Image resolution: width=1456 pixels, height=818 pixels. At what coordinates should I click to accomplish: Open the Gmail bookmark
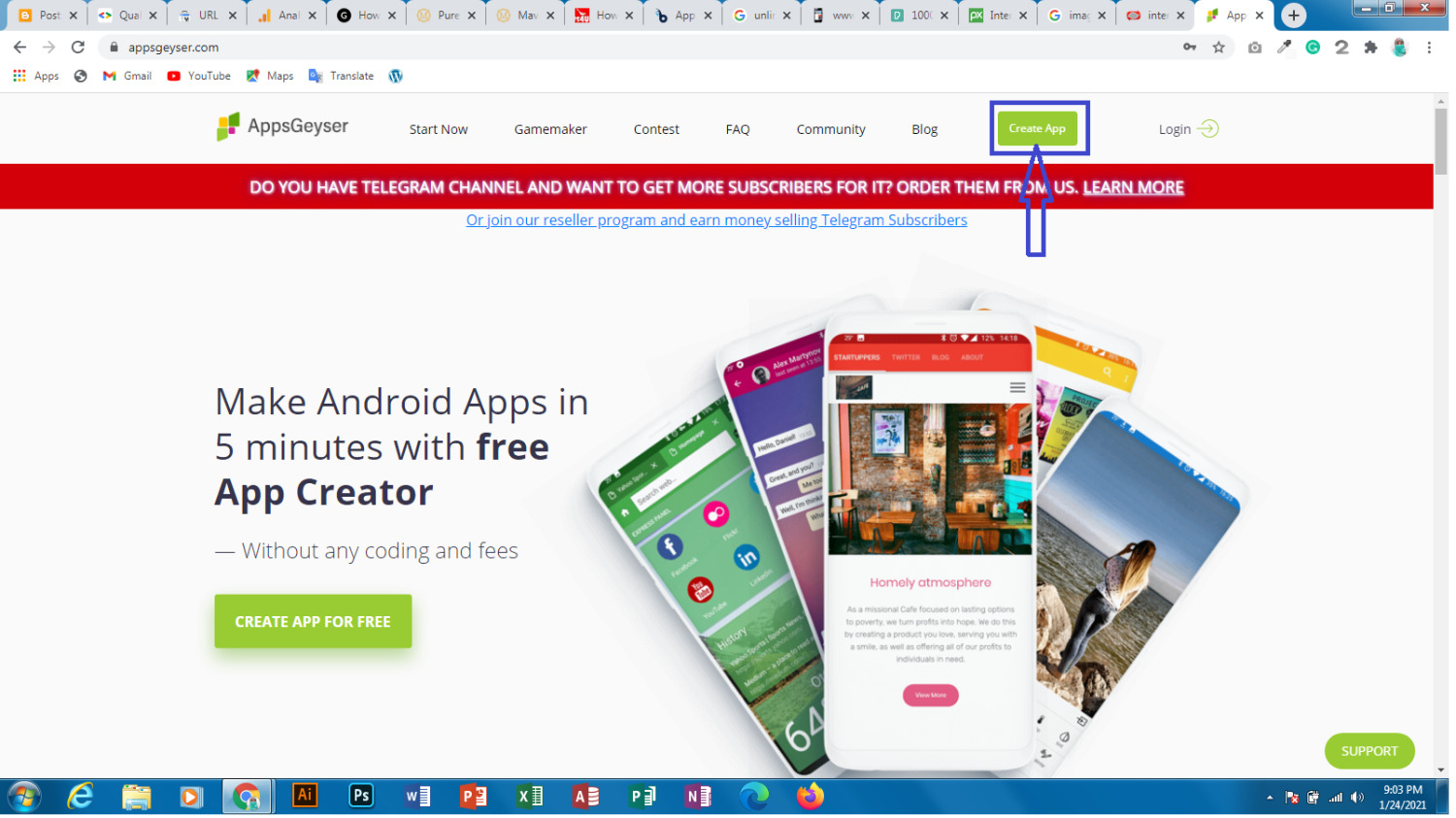click(x=127, y=76)
